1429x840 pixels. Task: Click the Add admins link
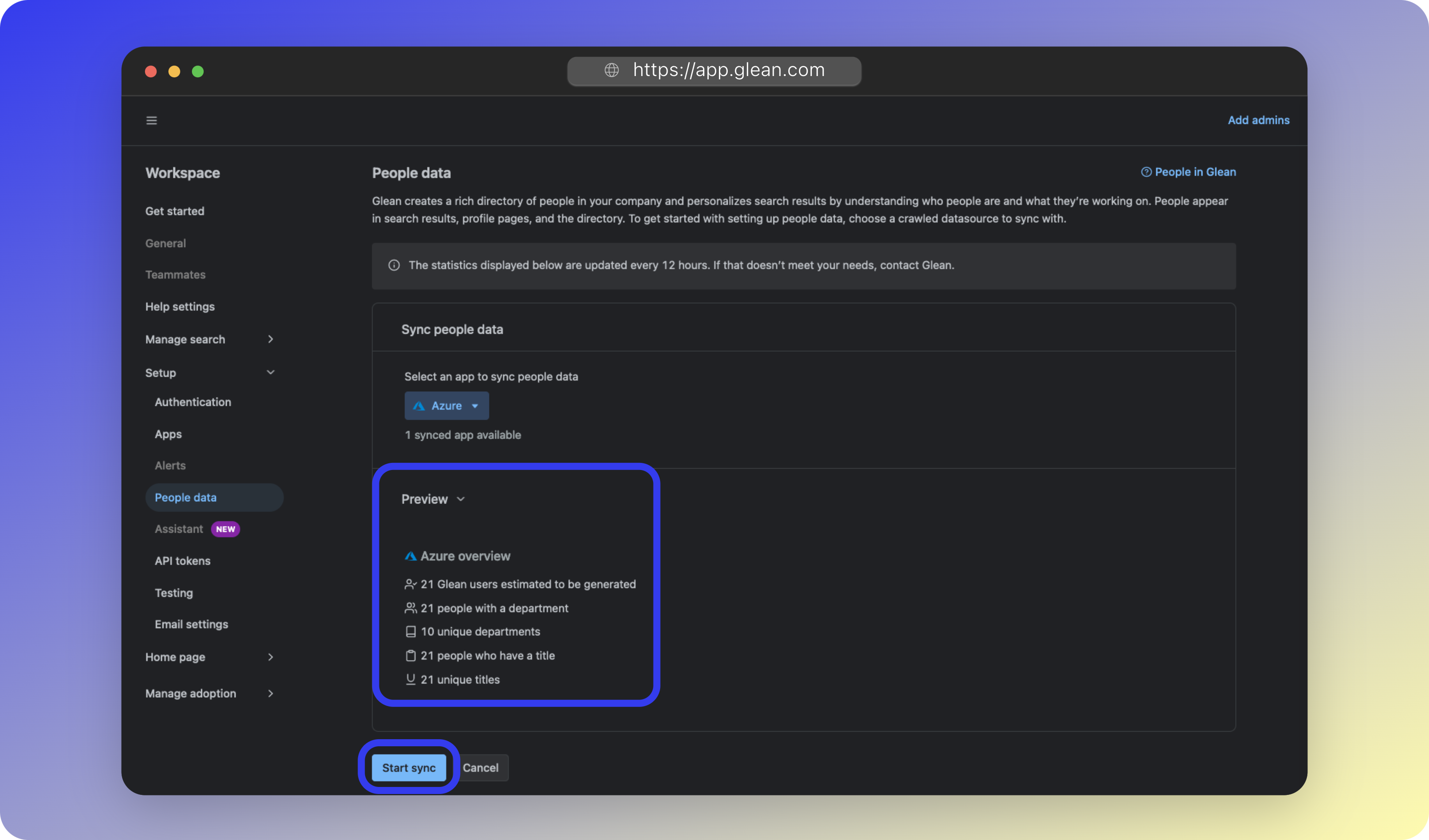point(1258,120)
